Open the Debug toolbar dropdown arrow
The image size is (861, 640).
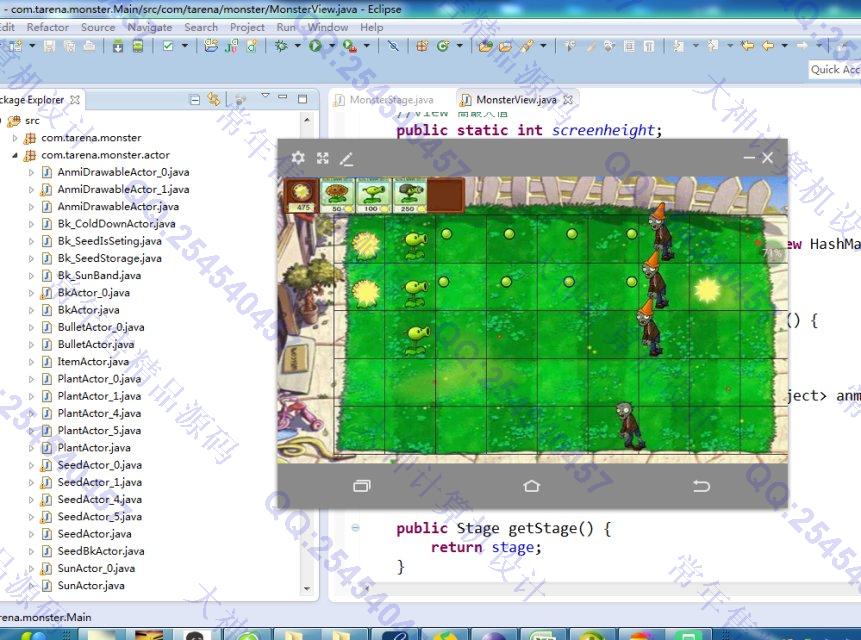click(x=297, y=46)
